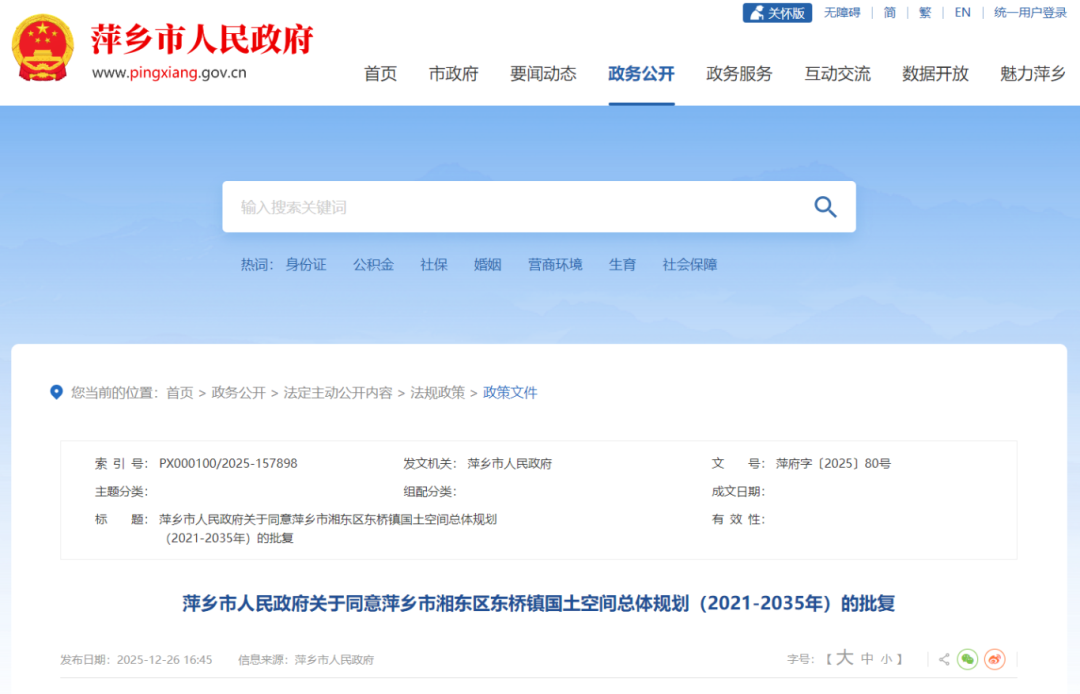Click breadcrumb 法规政策

click(437, 392)
